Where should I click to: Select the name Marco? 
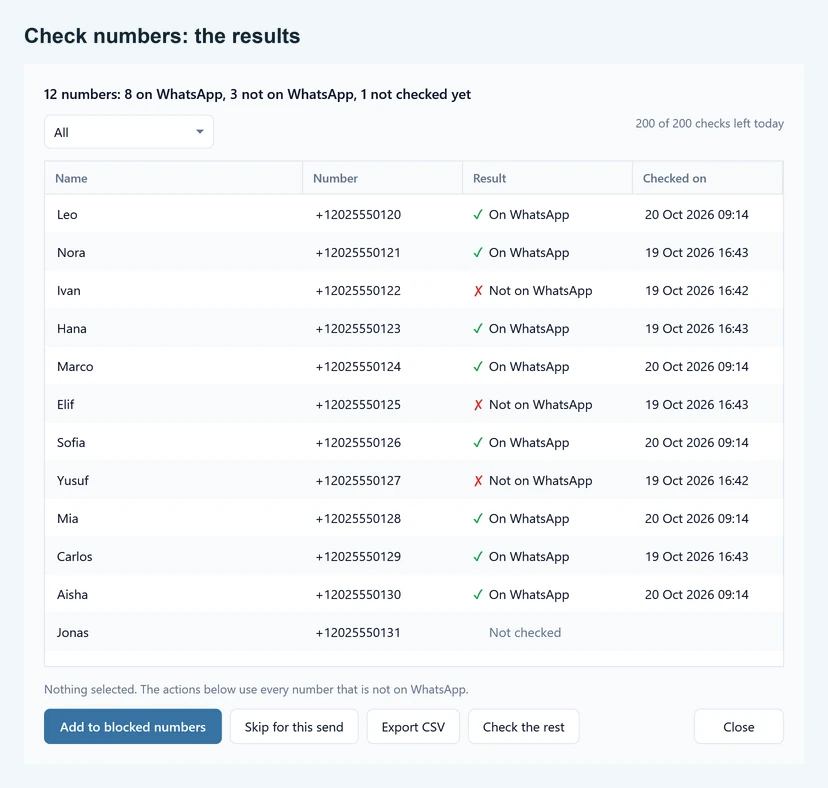pyautogui.click(x=75, y=367)
